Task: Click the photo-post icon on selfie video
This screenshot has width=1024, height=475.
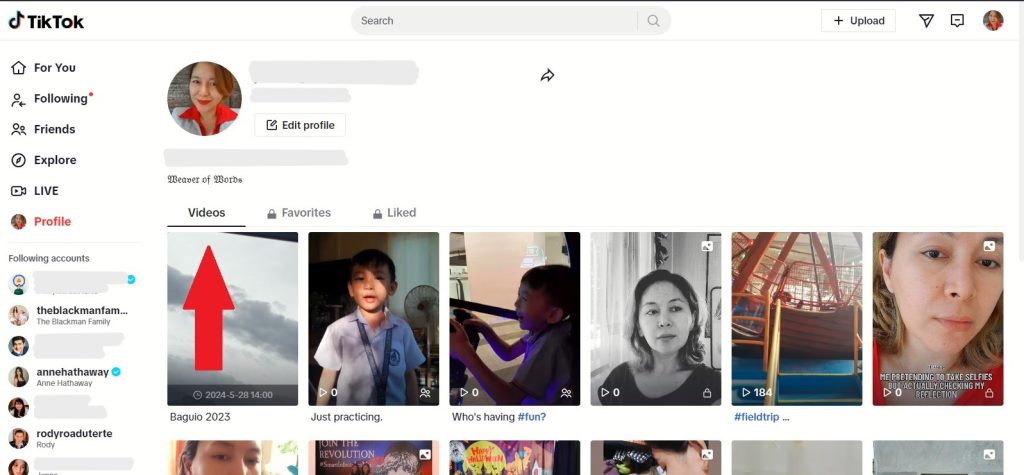Action: point(989,246)
